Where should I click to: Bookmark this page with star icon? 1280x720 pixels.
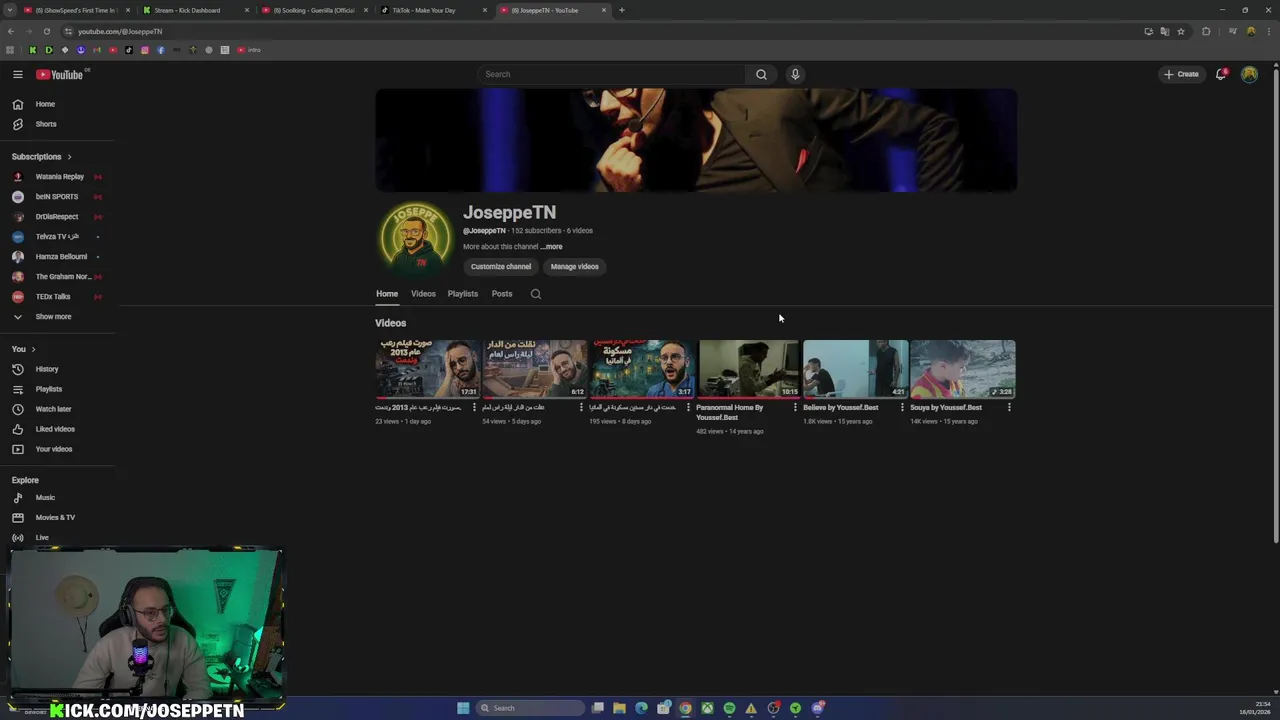pyautogui.click(x=1181, y=31)
